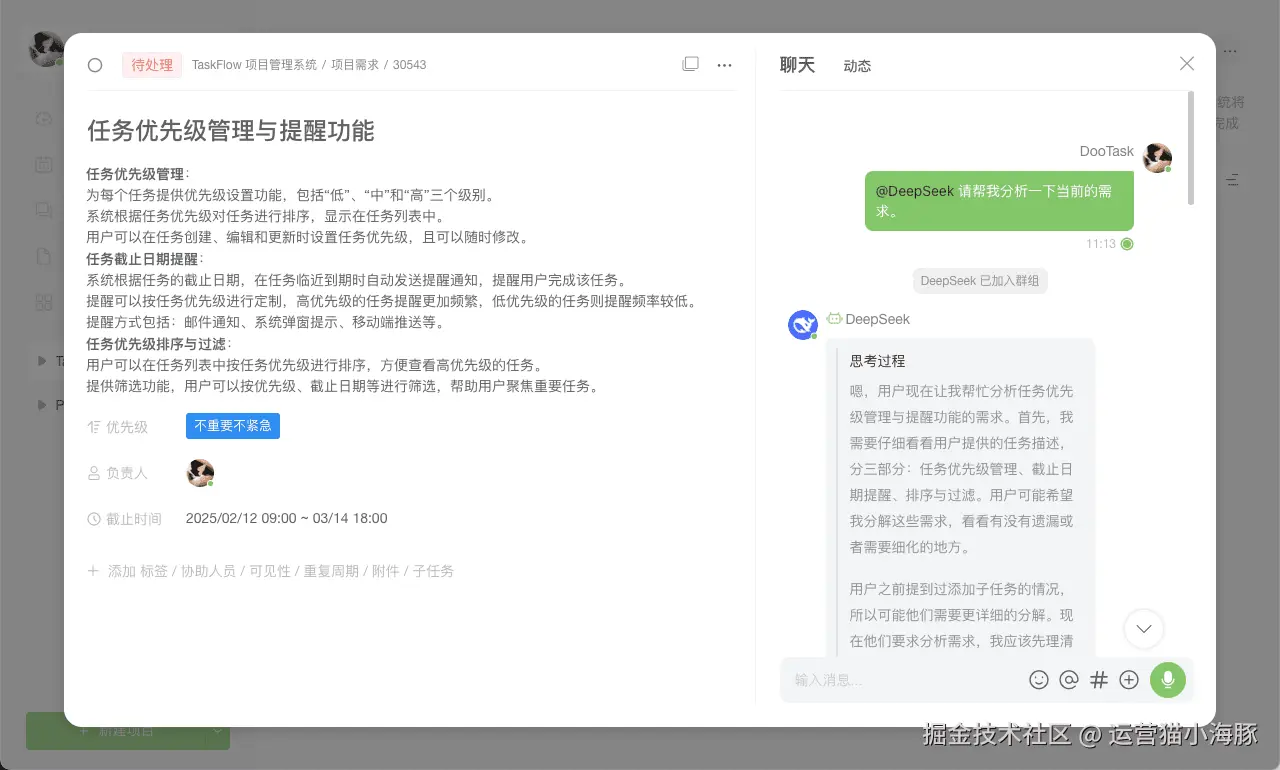The height and width of the screenshot is (770, 1280).
Task: Add 协助人员 to the task
Action: tap(208, 571)
